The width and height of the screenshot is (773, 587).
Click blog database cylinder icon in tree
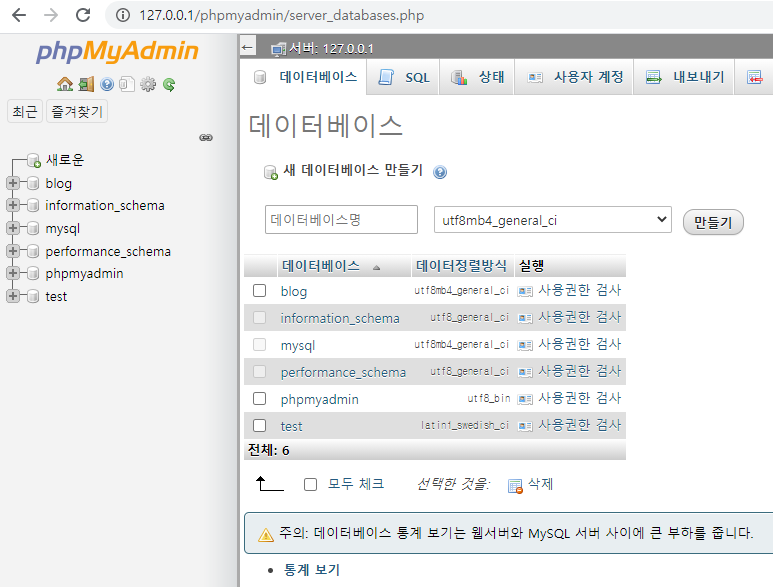click(x=33, y=183)
